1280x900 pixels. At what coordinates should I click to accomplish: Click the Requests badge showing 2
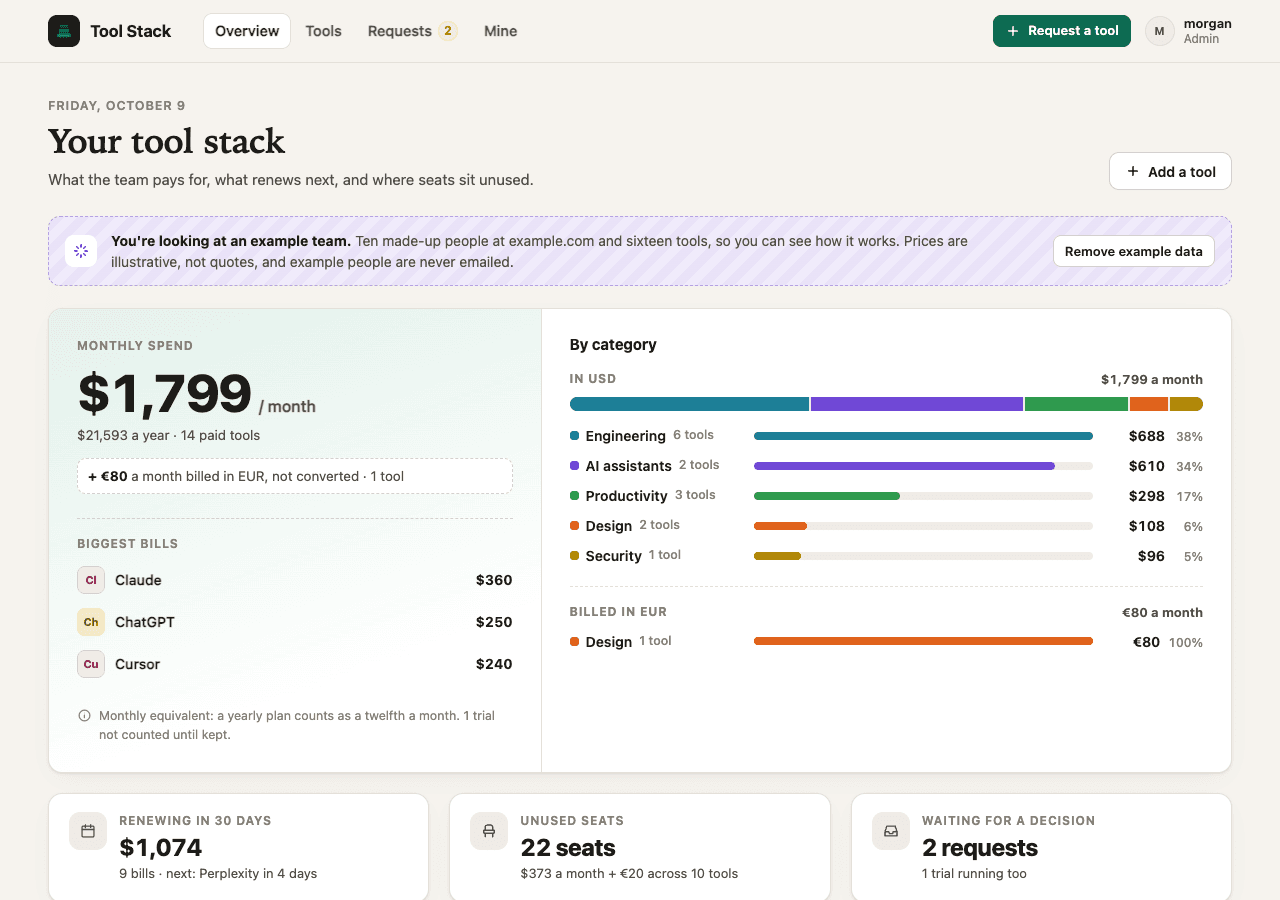tap(448, 31)
